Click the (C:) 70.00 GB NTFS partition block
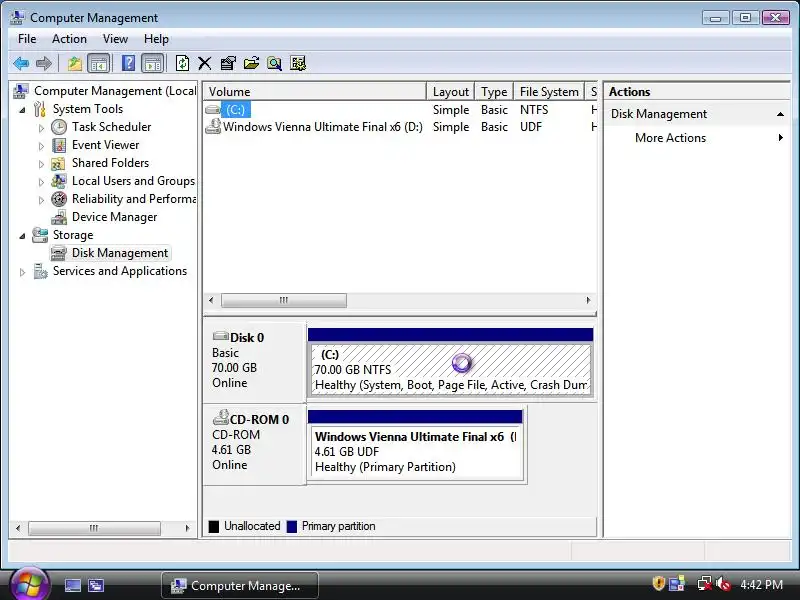Viewport: 800px width, 600px height. [x=450, y=369]
